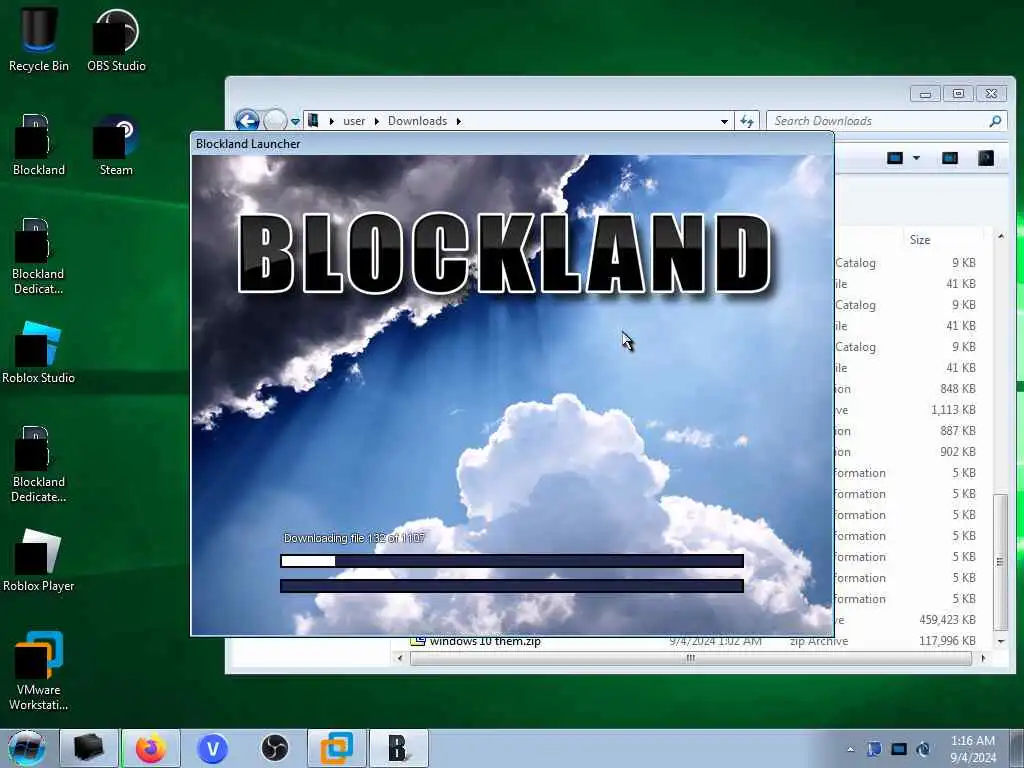The height and width of the screenshot is (768, 1024).
Task: Open the taskbar clock showing 1:16 AM
Action: (973, 749)
